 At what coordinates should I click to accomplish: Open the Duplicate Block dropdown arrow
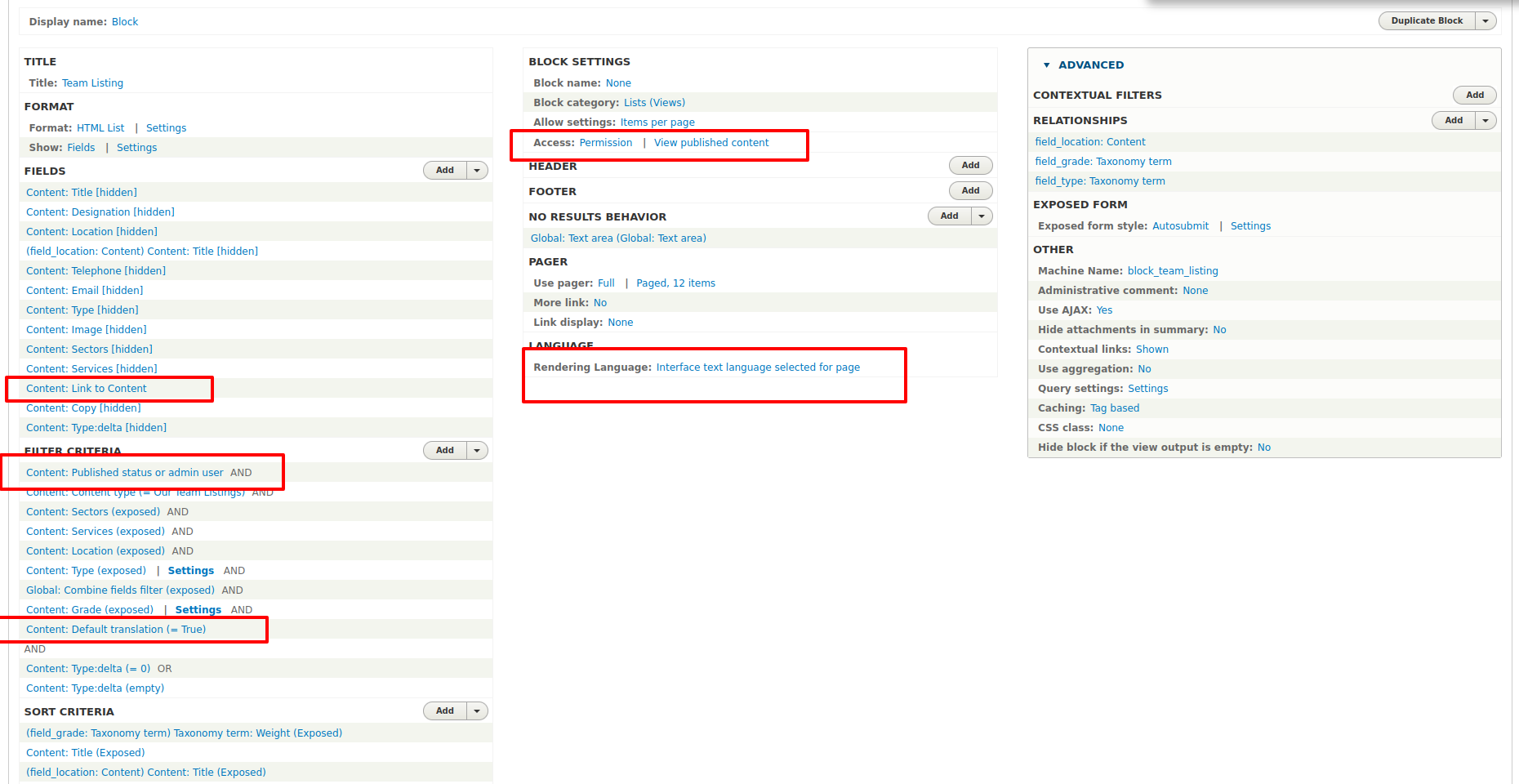pyautogui.click(x=1486, y=20)
